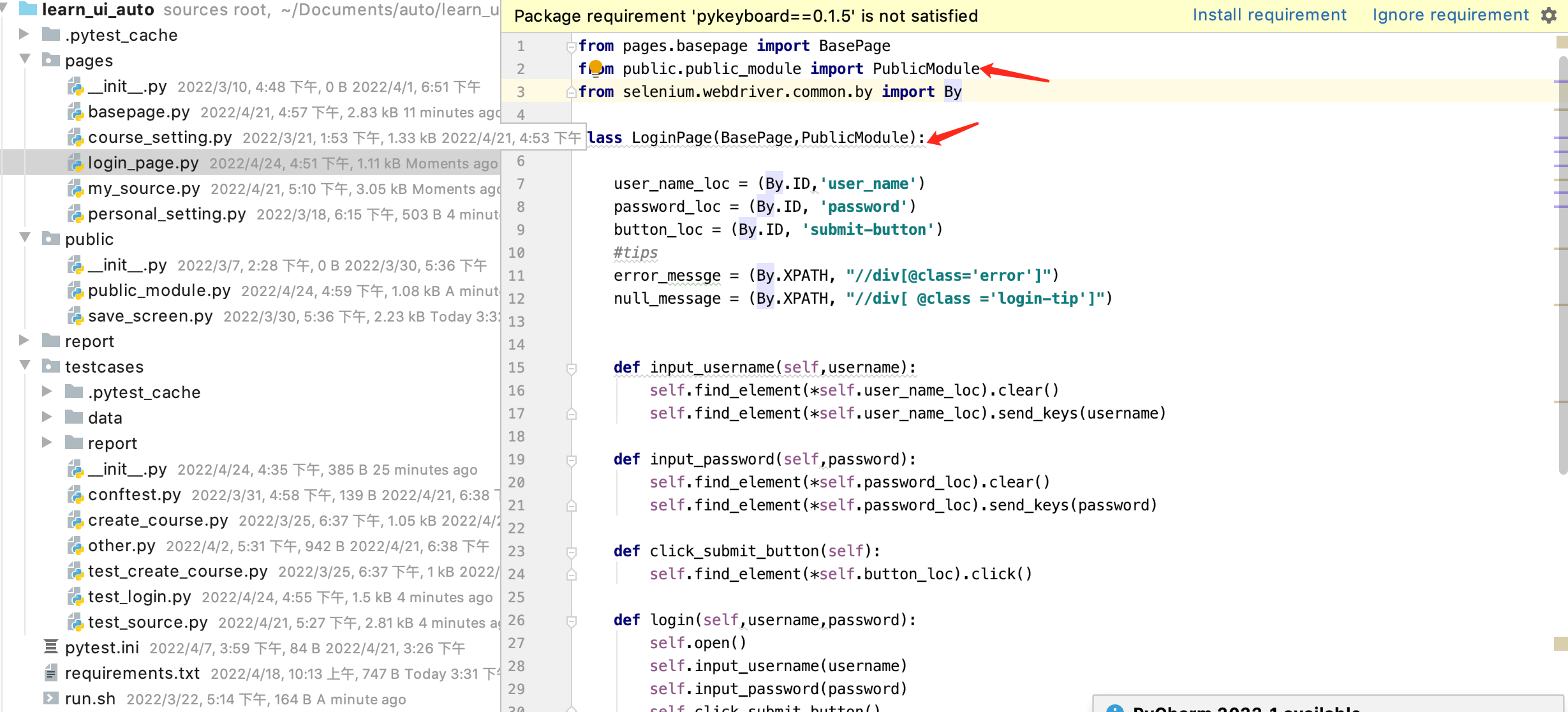The height and width of the screenshot is (712, 1568).
Task: Collapse the pages folder
Action: 24,59
